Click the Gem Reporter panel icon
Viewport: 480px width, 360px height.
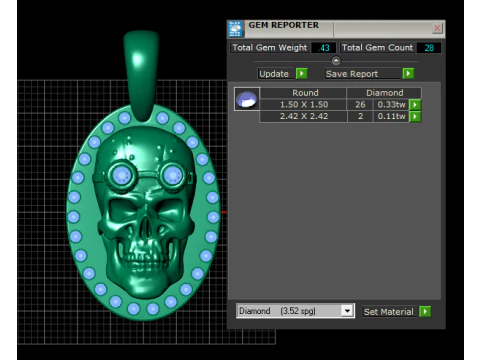tap(235, 29)
